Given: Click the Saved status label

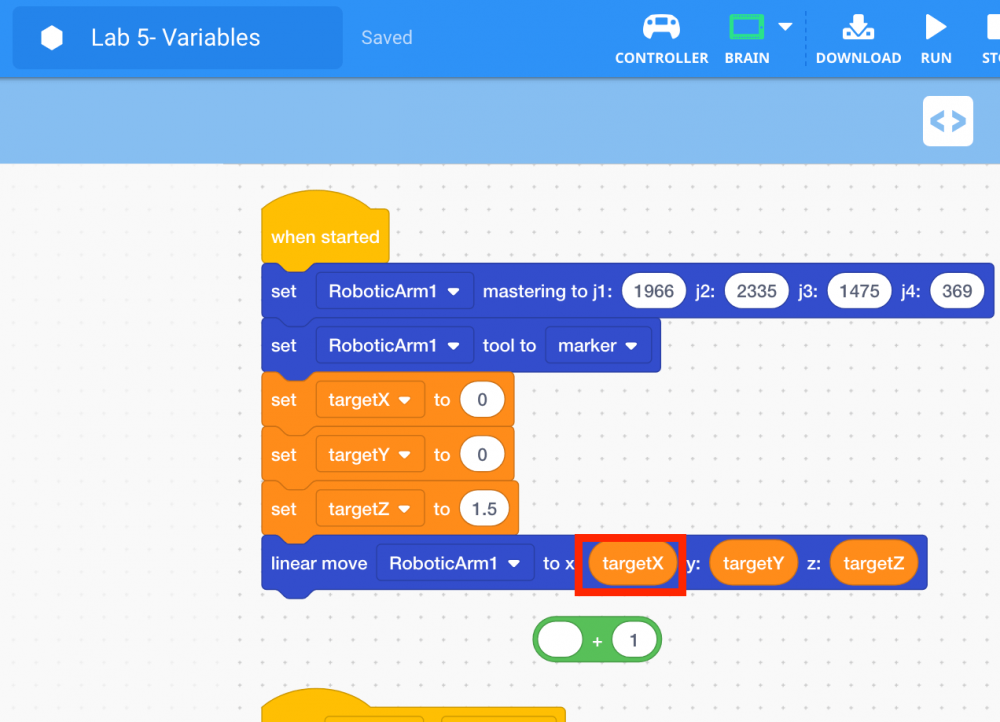Looking at the screenshot, I should click(x=386, y=38).
